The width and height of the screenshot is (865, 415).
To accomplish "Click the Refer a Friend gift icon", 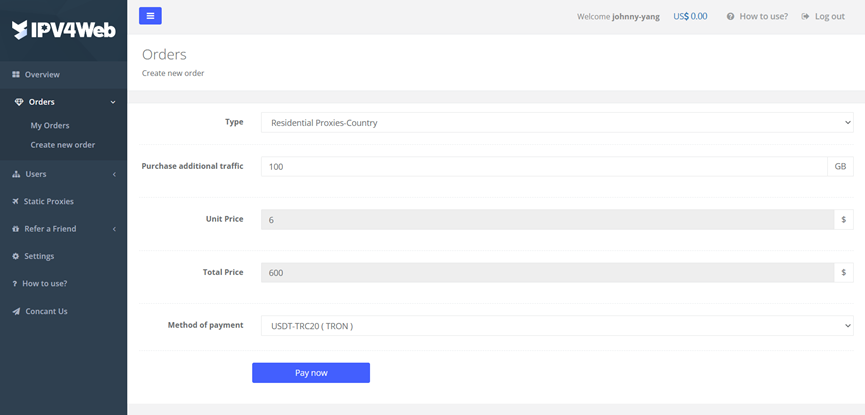I will (x=15, y=229).
